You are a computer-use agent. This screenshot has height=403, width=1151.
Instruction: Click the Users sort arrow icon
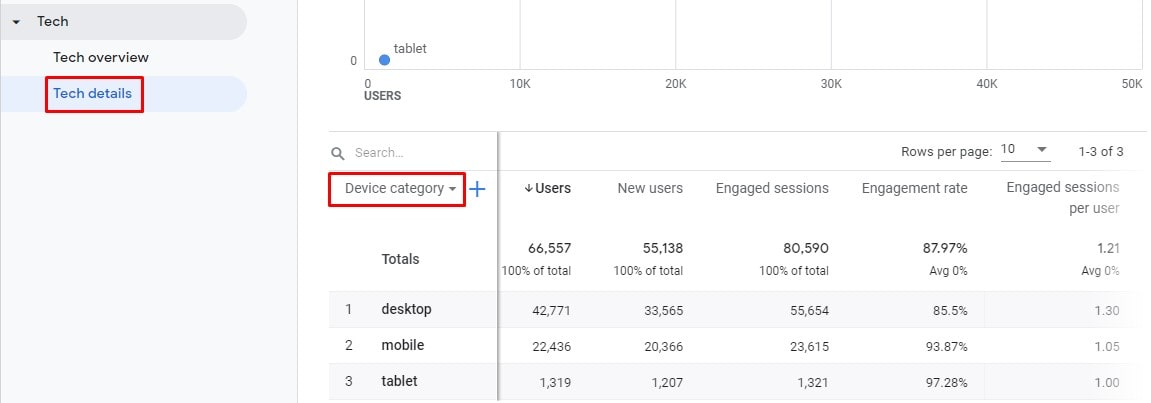[528, 189]
